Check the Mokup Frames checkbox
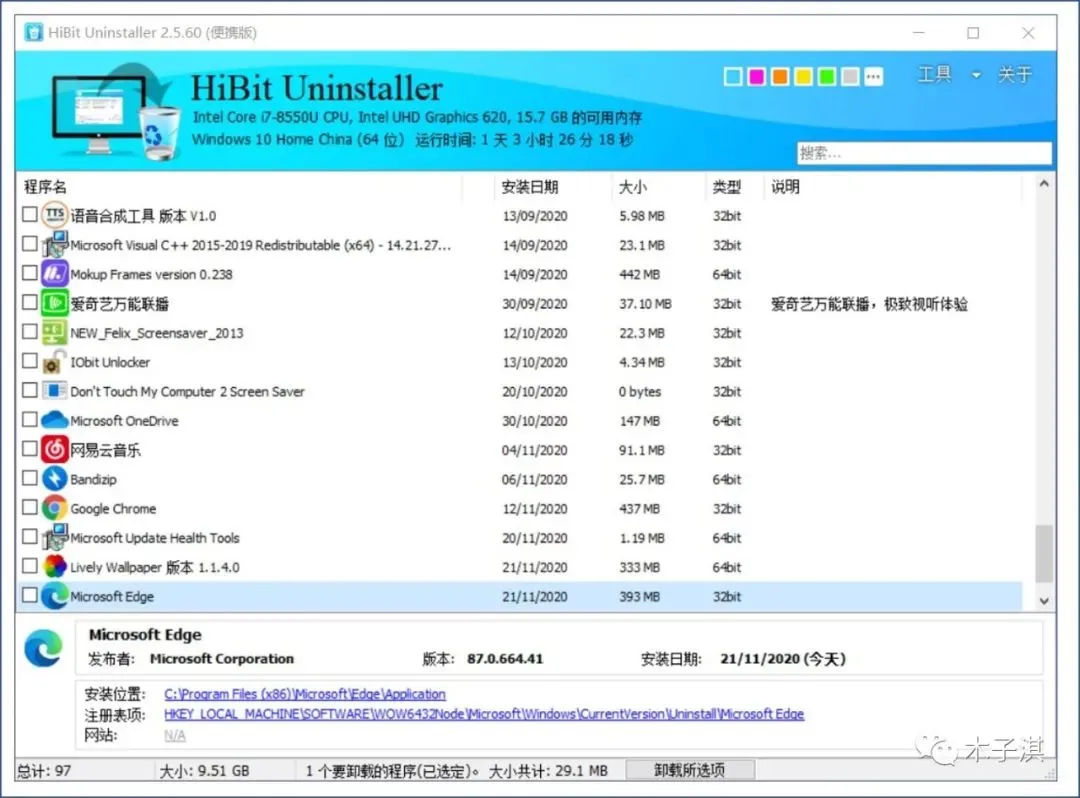Image resolution: width=1080 pixels, height=798 pixels. pos(29,273)
